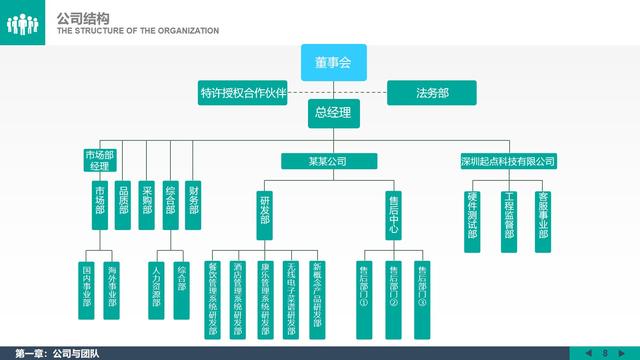The width and height of the screenshot is (640, 360).
Task: Click the people group icon in header
Action: [22, 24]
